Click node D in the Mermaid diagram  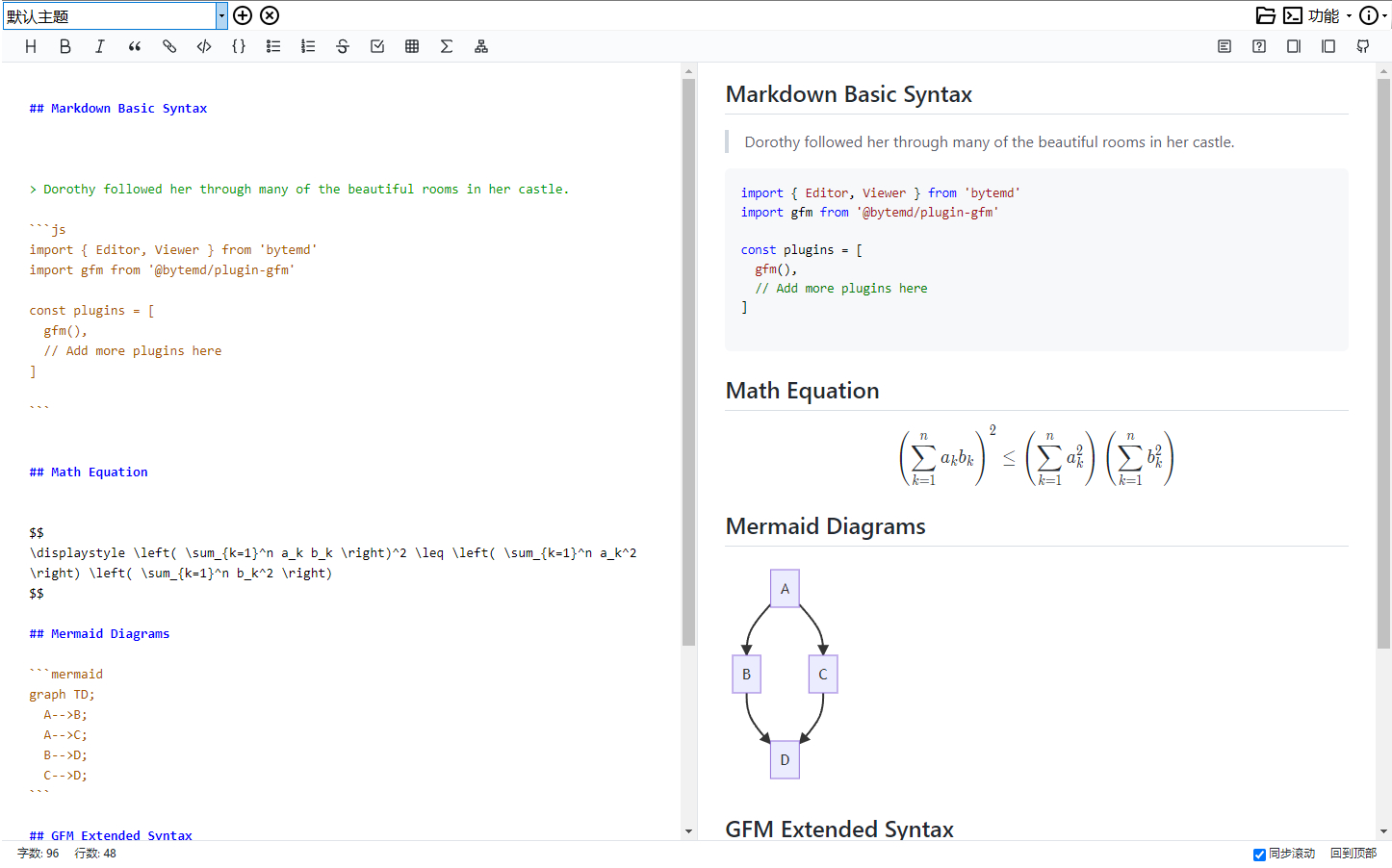pyautogui.click(x=785, y=760)
